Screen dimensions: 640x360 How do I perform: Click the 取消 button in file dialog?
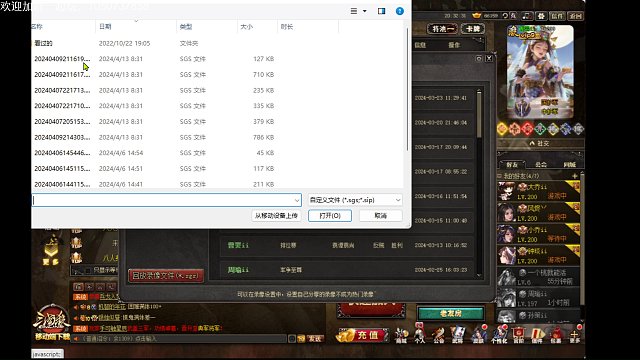pos(380,216)
